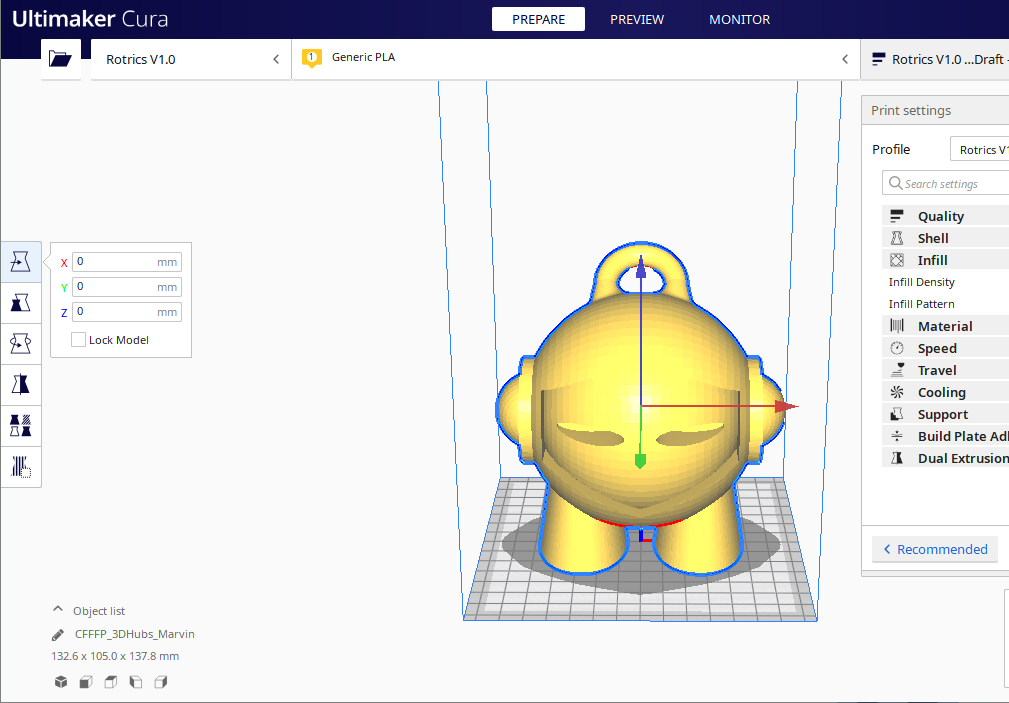This screenshot has width=1009, height=703.
Task: Switch to the MONITOR stage
Action: tap(739, 19)
